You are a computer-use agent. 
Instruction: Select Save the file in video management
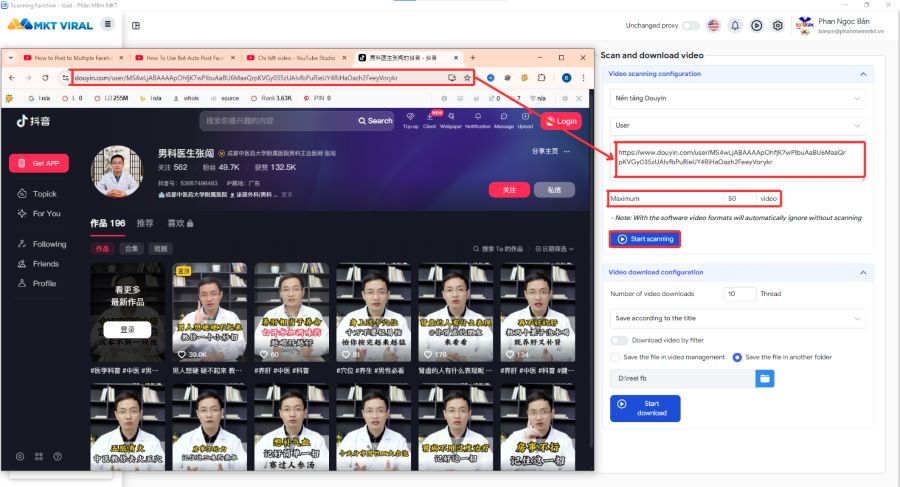(x=615, y=357)
